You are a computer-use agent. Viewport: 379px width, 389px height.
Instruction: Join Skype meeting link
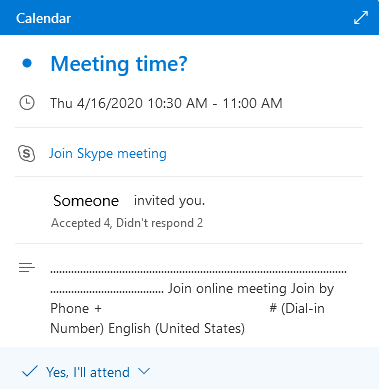click(x=108, y=154)
